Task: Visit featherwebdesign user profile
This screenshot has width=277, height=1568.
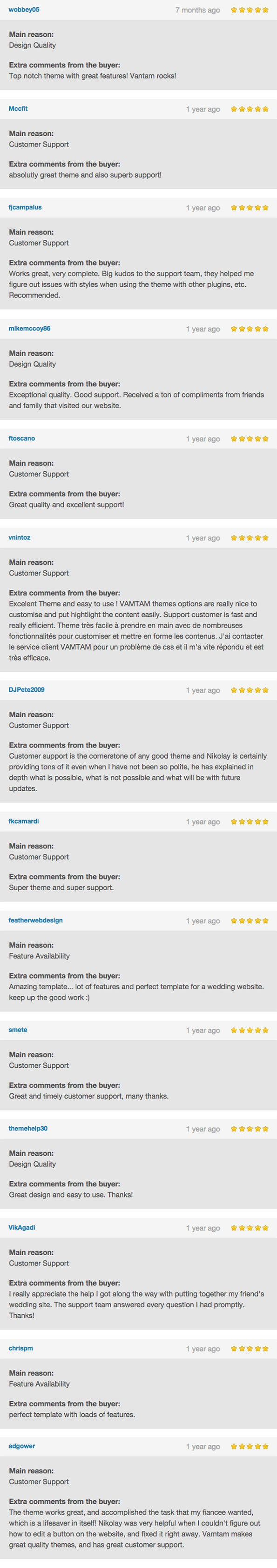Action: tap(35, 920)
